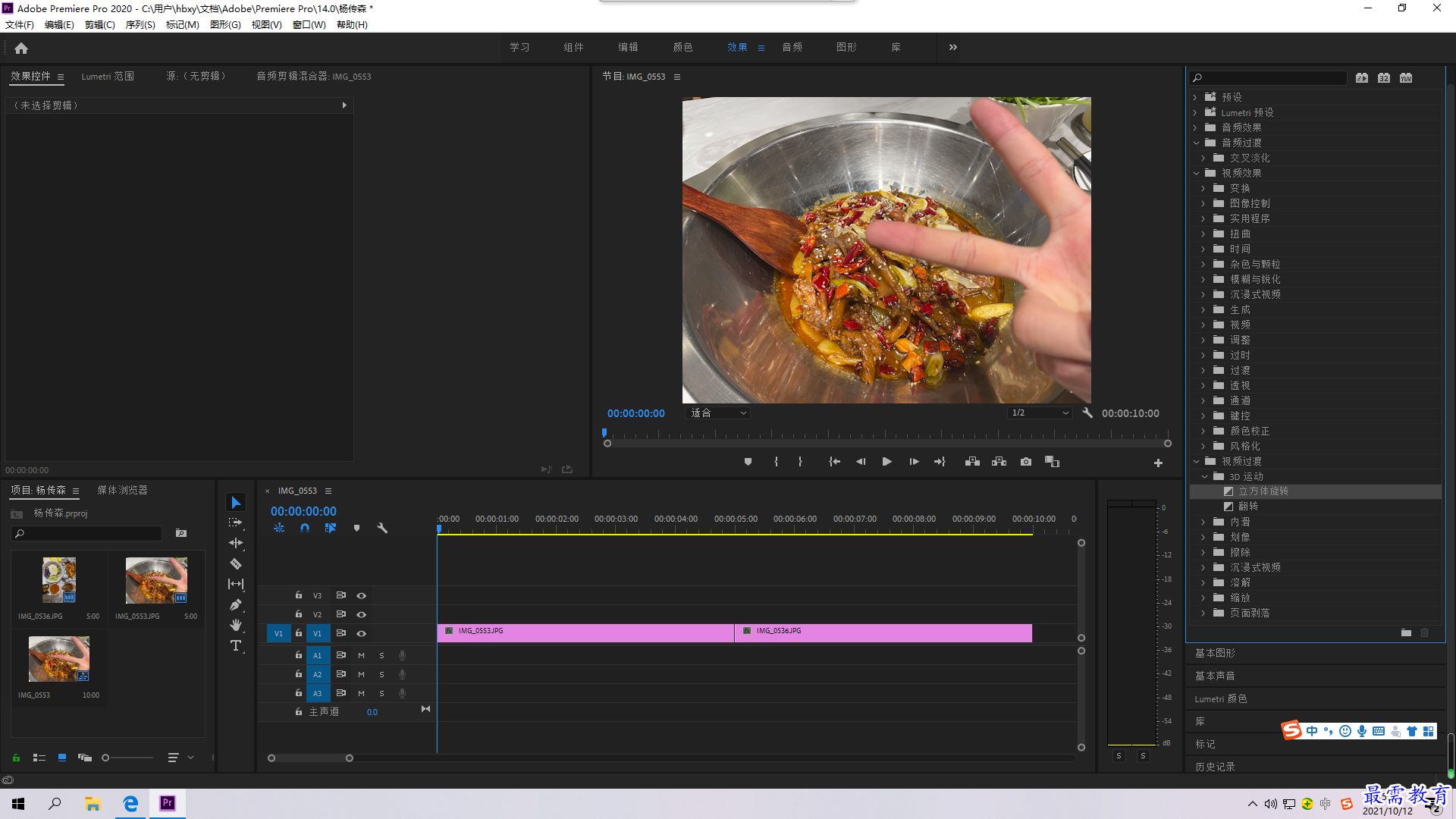Expand the 预设 effects folder
This screenshot has height=819, width=1456.
1195,98
